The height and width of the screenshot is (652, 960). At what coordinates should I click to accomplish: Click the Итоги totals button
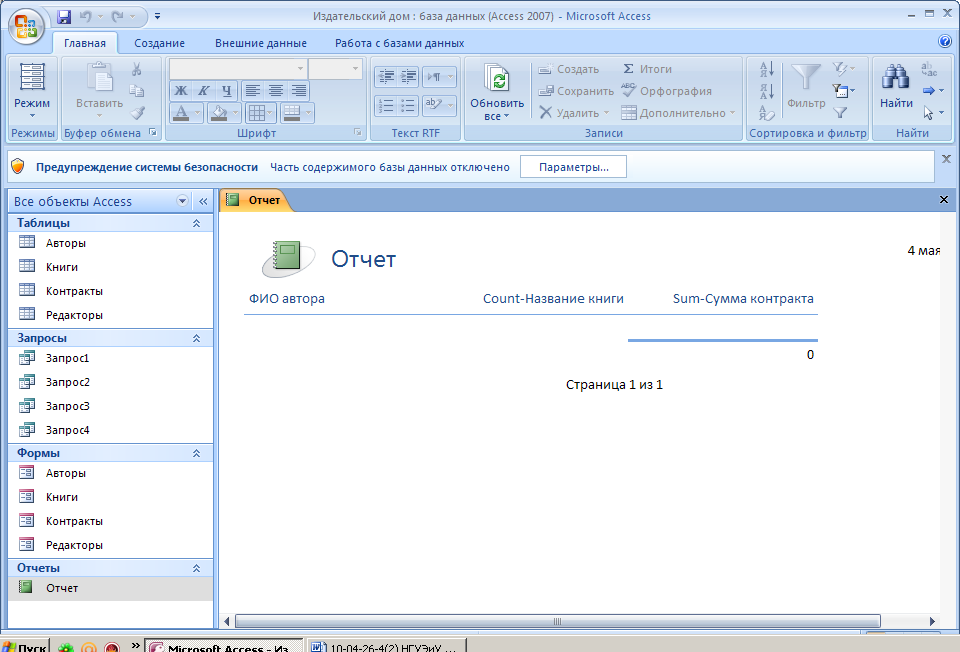(647, 69)
